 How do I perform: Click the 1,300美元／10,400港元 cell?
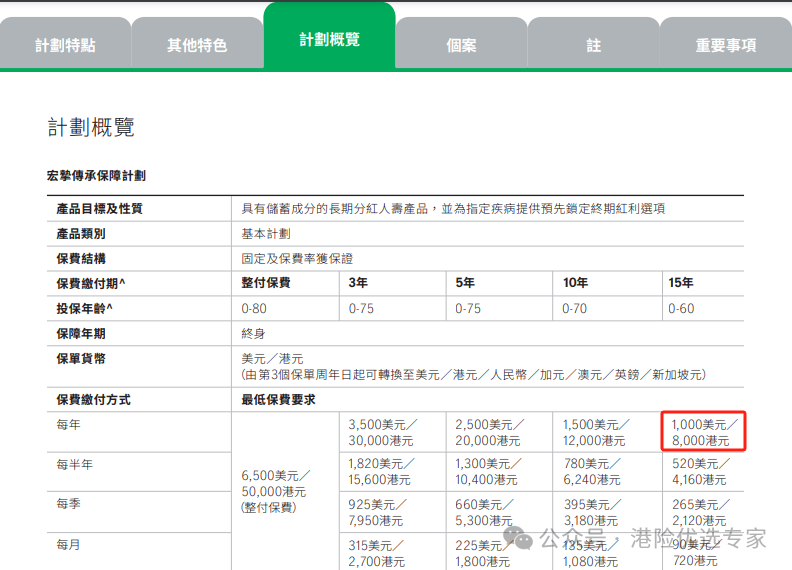coord(488,471)
